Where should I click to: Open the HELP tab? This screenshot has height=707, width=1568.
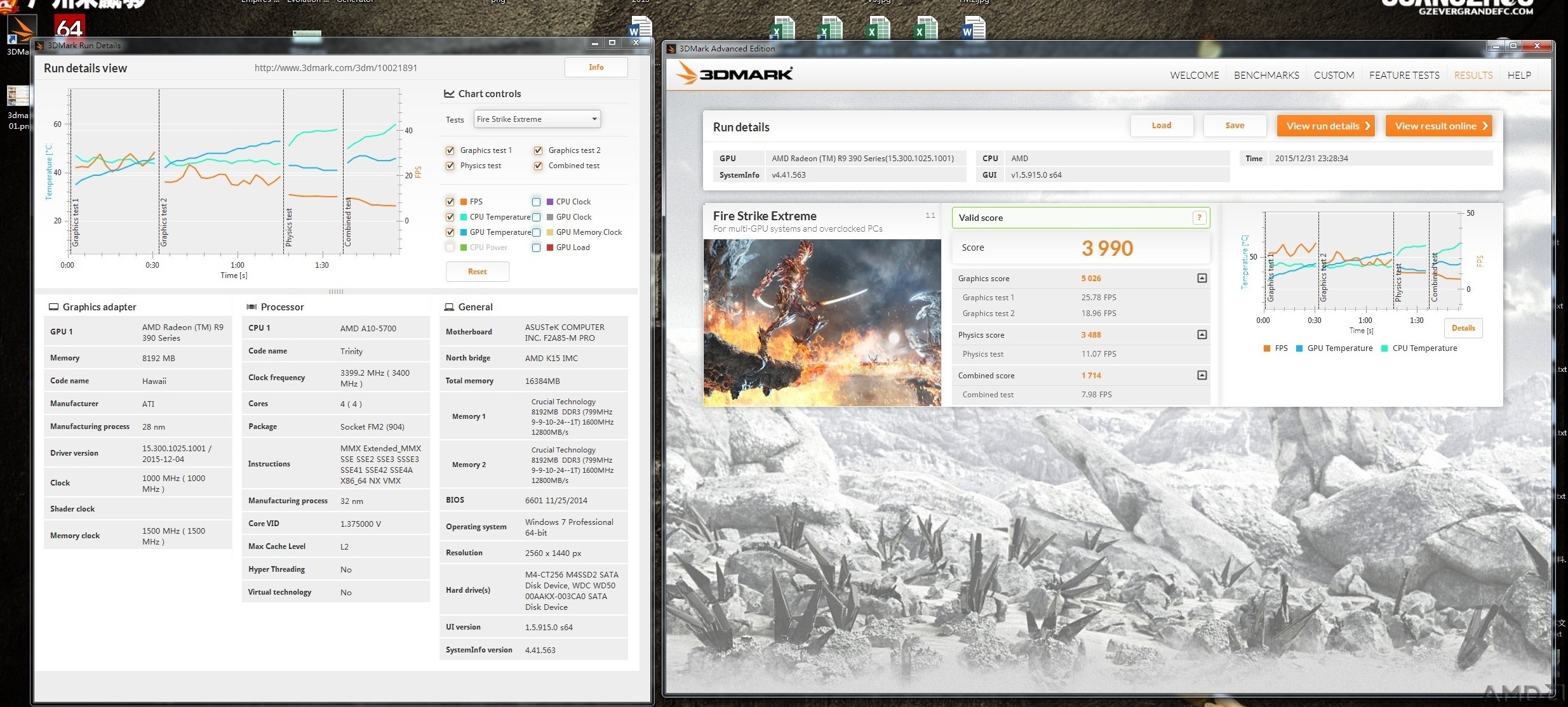(1519, 75)
